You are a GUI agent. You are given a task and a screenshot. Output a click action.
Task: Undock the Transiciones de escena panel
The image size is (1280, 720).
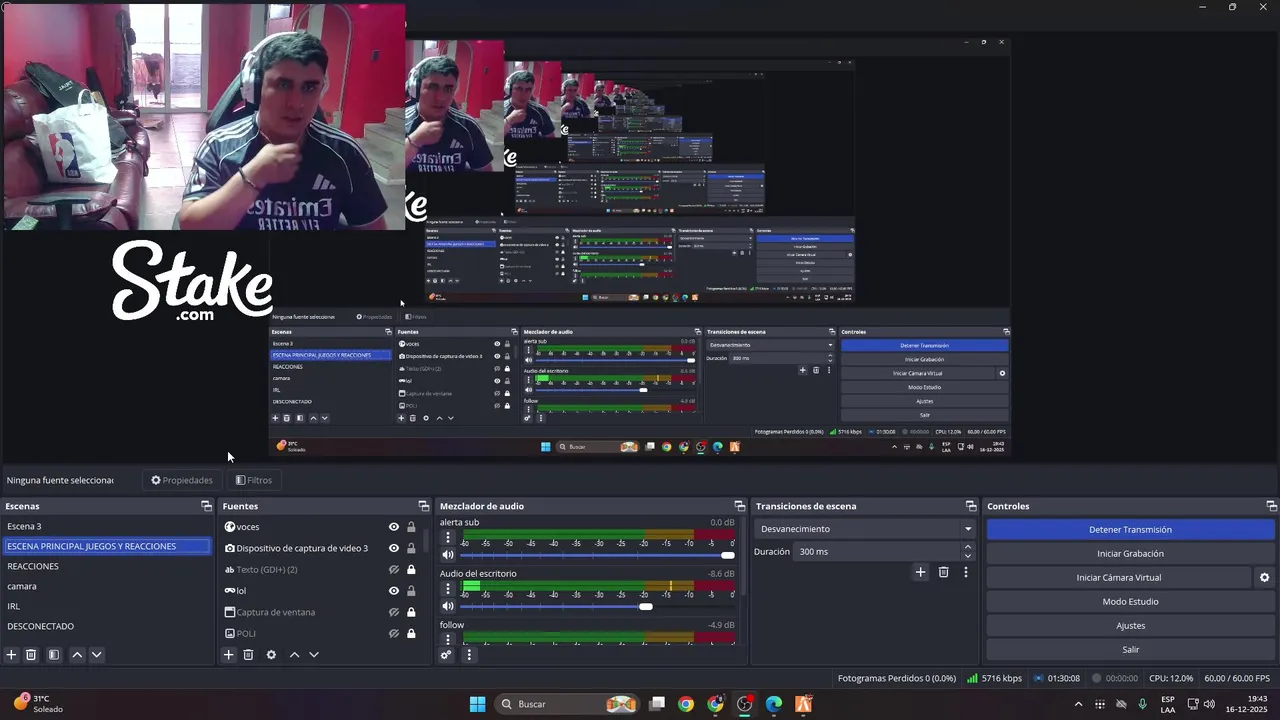coord(970,506)
